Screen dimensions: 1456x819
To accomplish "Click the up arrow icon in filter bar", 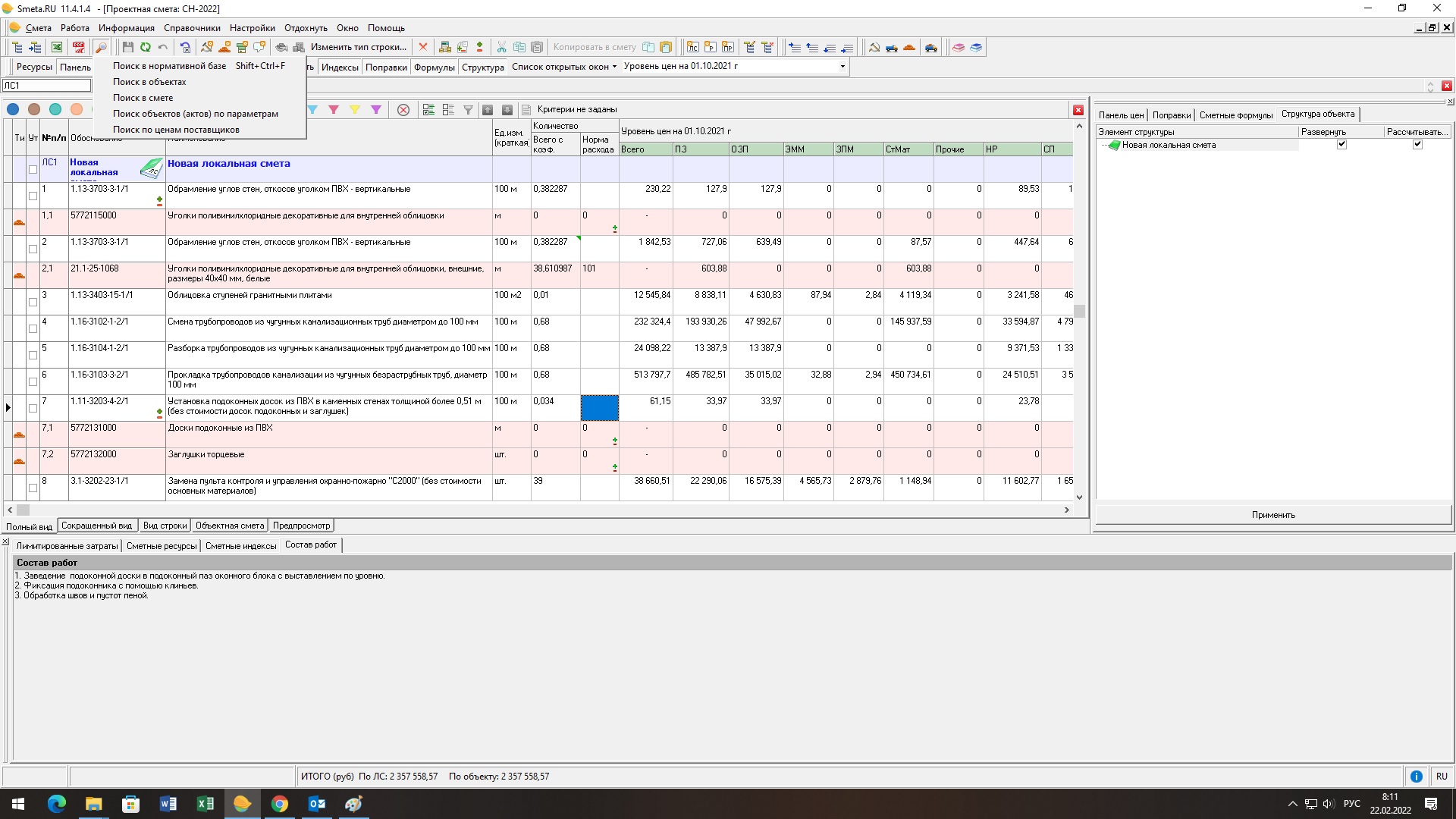I will [x=488, y=110].
